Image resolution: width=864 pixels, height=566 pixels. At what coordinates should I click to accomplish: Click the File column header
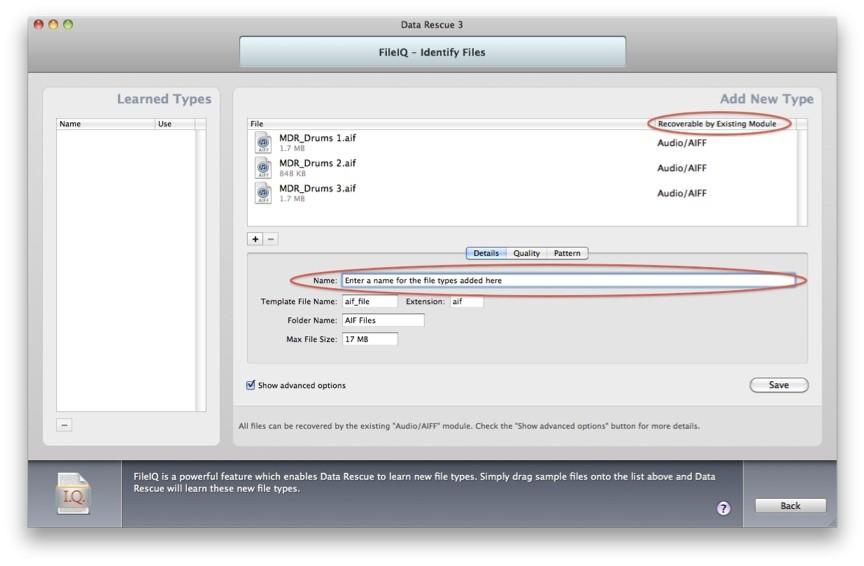coord(449,124)
